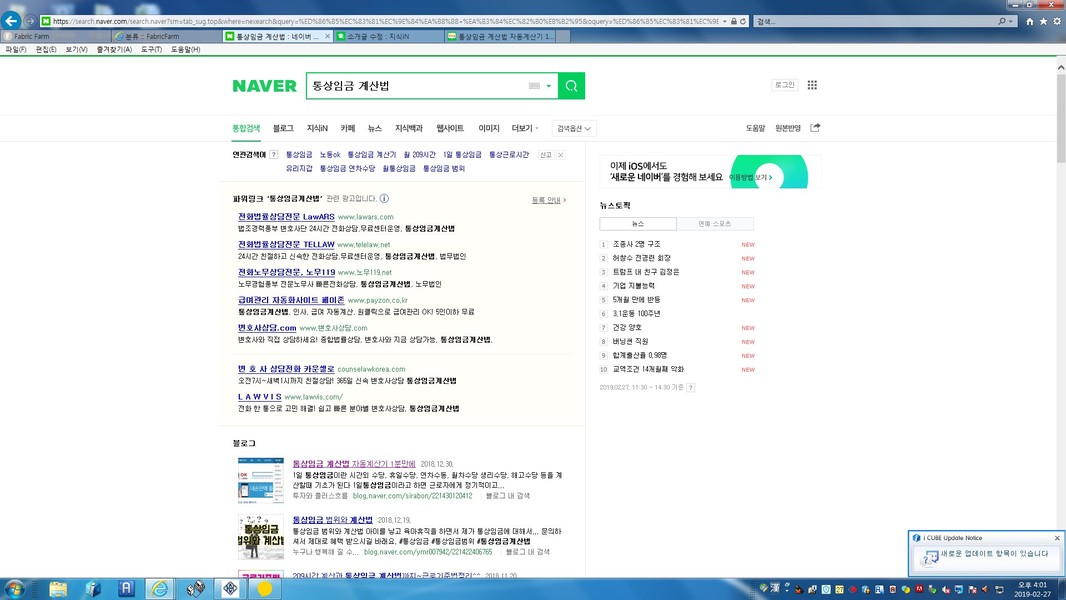This screenshot has height=600, width=1066.
Task: Click the scrollbar up arrow
Action: point(1061,67)
